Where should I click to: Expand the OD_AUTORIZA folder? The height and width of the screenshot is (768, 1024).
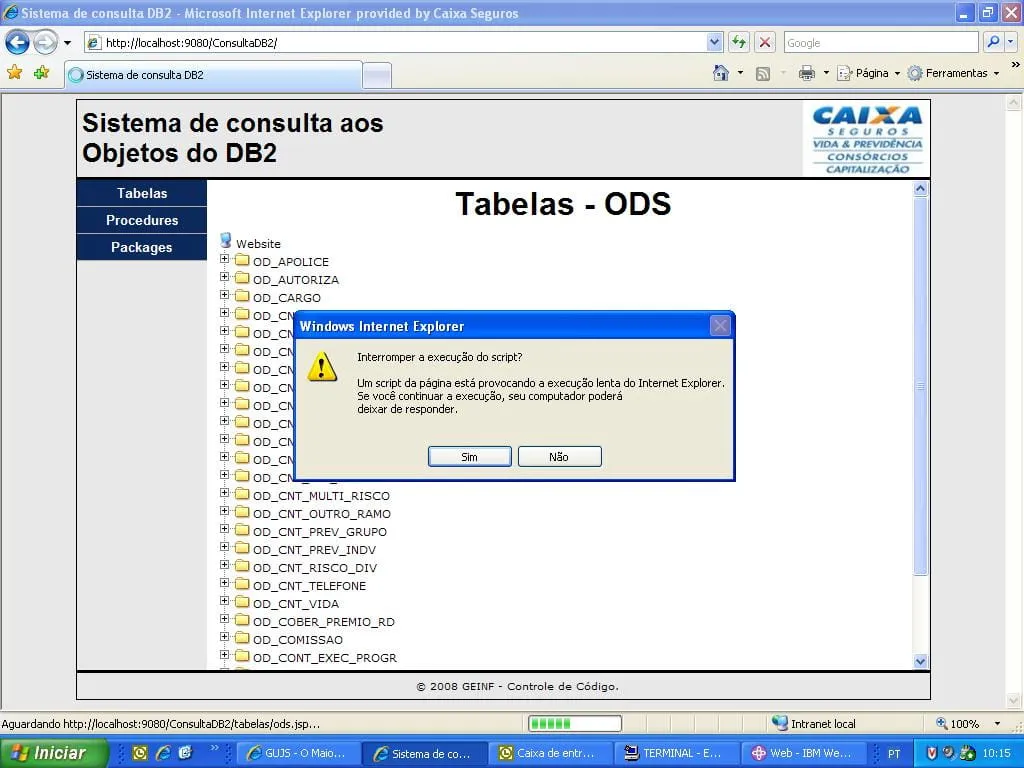(225, 277)
